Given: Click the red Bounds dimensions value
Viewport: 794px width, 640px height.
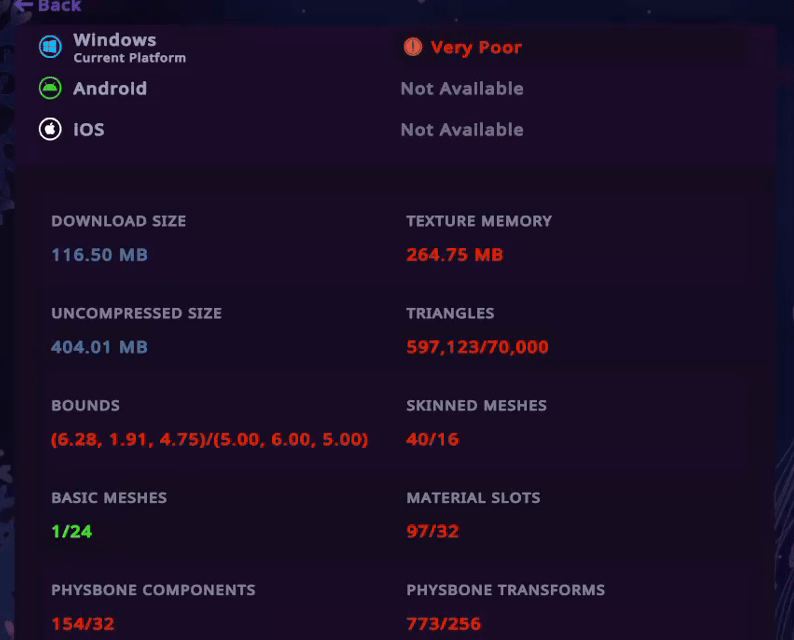Looking at the screenshot, I should 209,439.
